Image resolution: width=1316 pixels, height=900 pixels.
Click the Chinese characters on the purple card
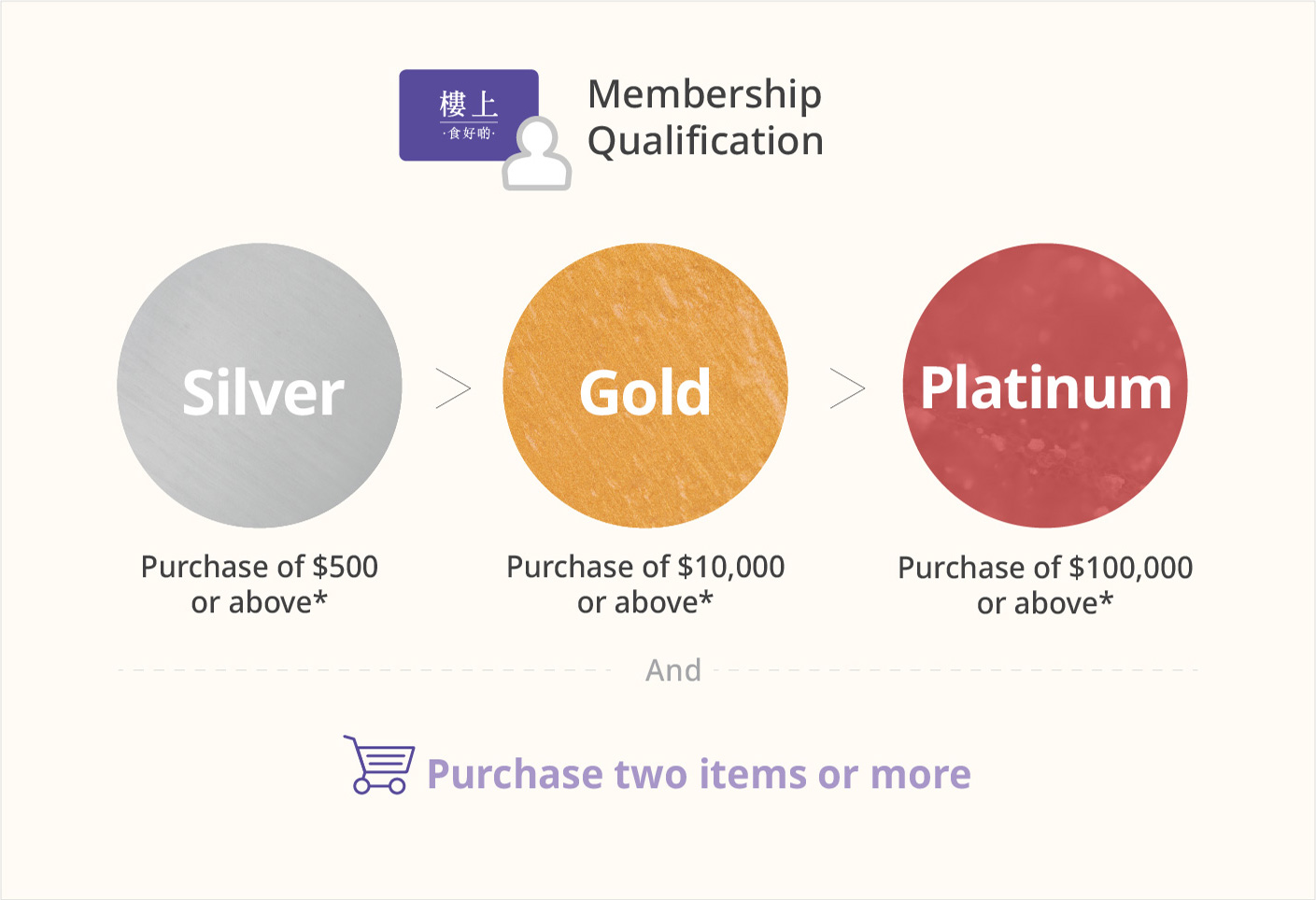point(468,114)
